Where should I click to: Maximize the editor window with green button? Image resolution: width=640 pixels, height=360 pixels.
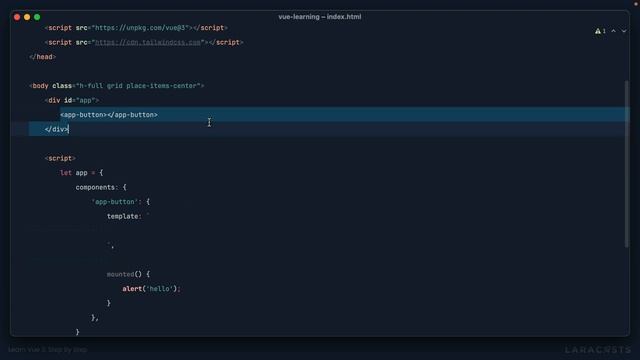(37, 17)
